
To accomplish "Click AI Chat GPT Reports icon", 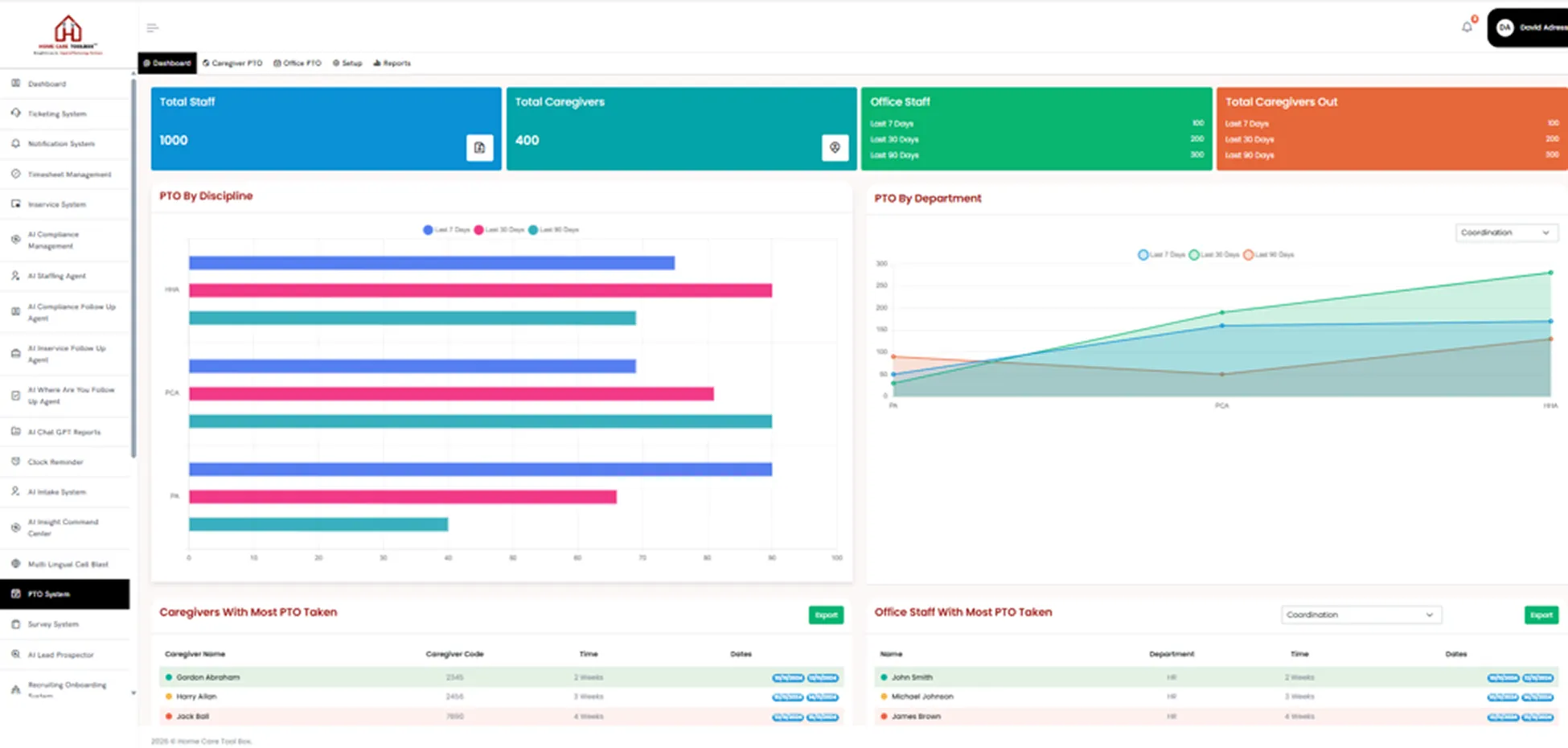I will point(15,431).
